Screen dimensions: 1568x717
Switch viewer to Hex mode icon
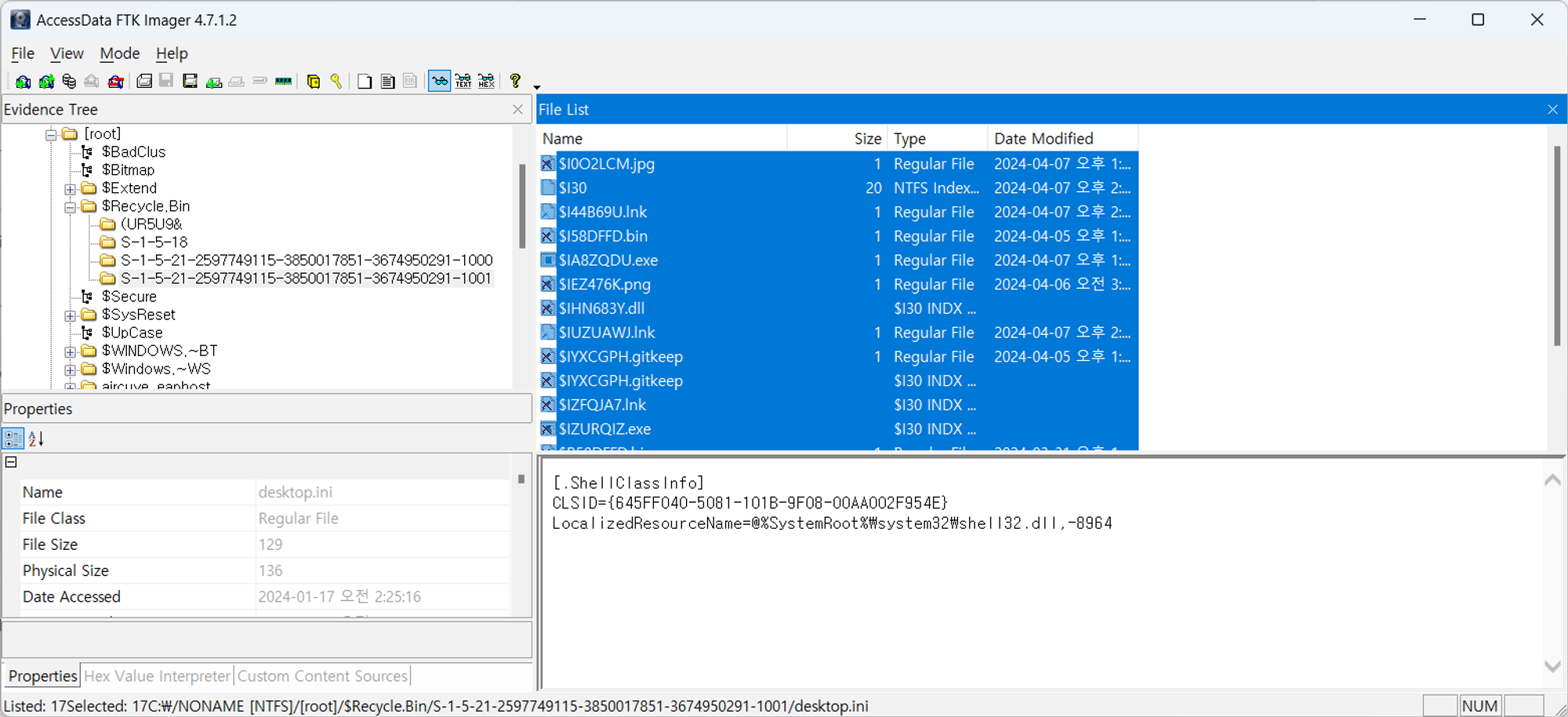pyautogui.click(x=487, y=81)
